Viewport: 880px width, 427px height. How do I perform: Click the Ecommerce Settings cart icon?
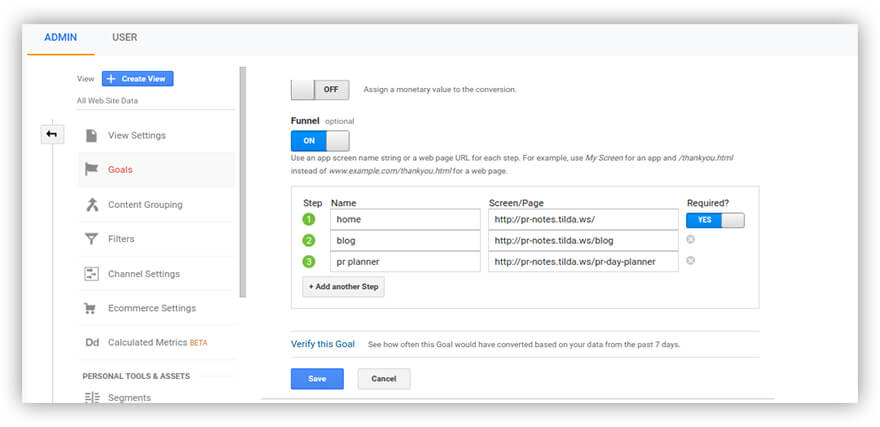92,308
